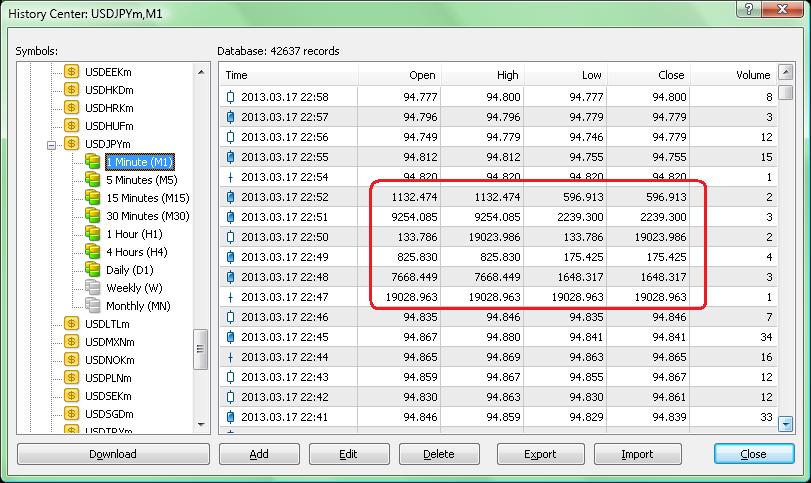Click the Time column header
811x483 pixels.
289,75
